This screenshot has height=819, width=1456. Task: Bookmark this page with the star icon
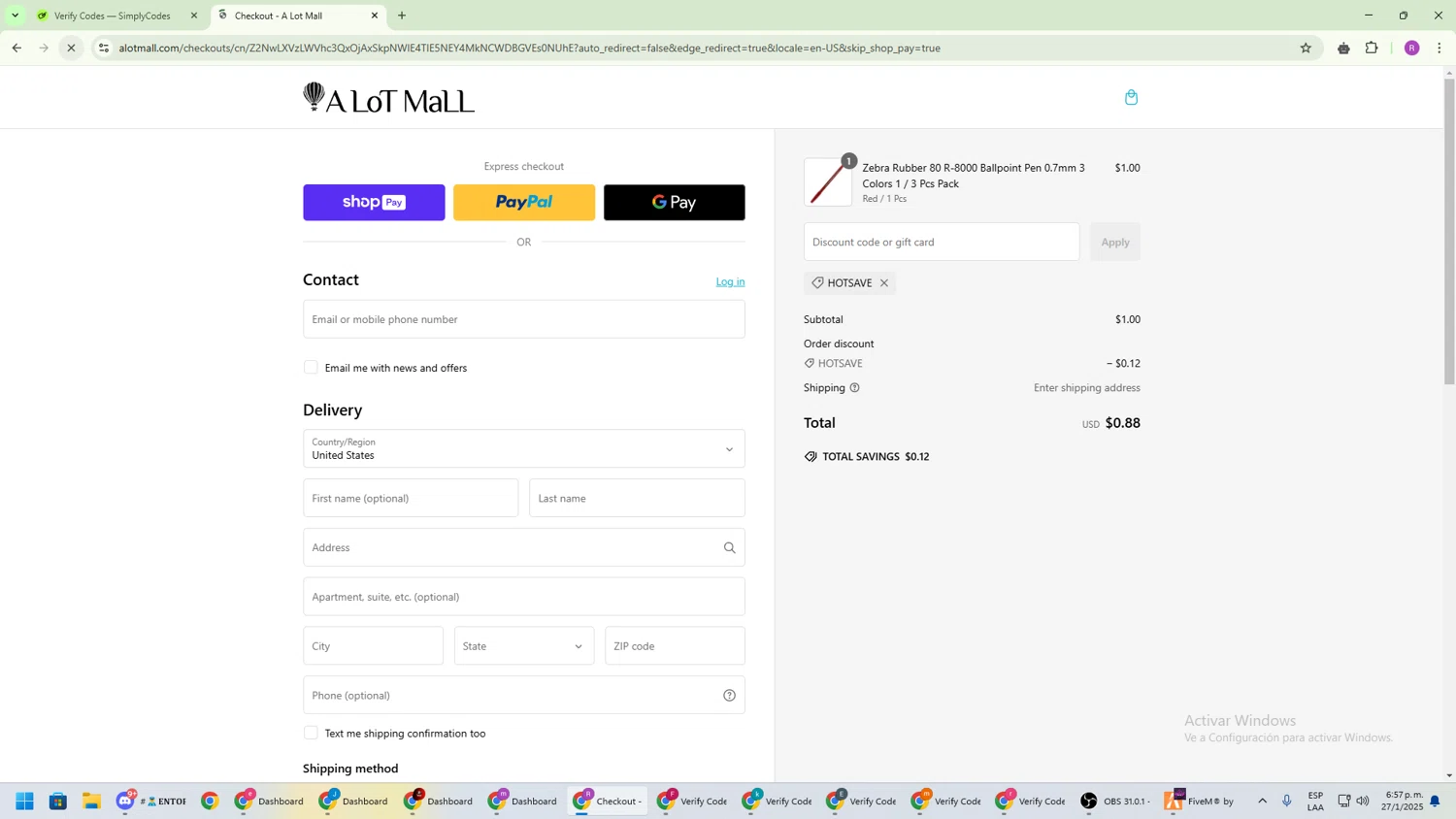coord(1306,48)
